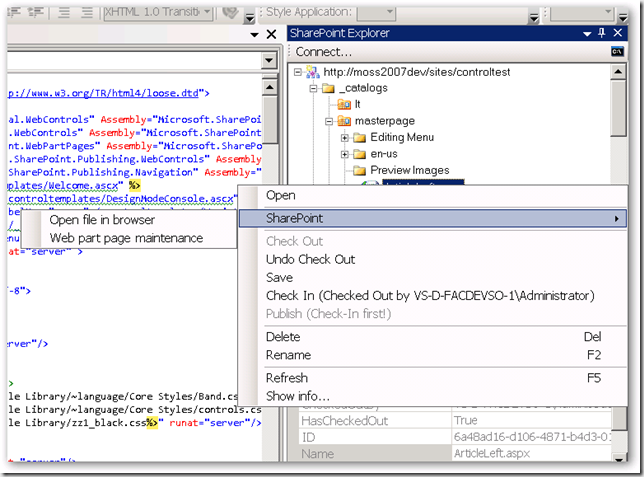Open the editor's active files dropdown arrow
The image size is (644, 477).
pyautogui.click(x=255, y=35)
